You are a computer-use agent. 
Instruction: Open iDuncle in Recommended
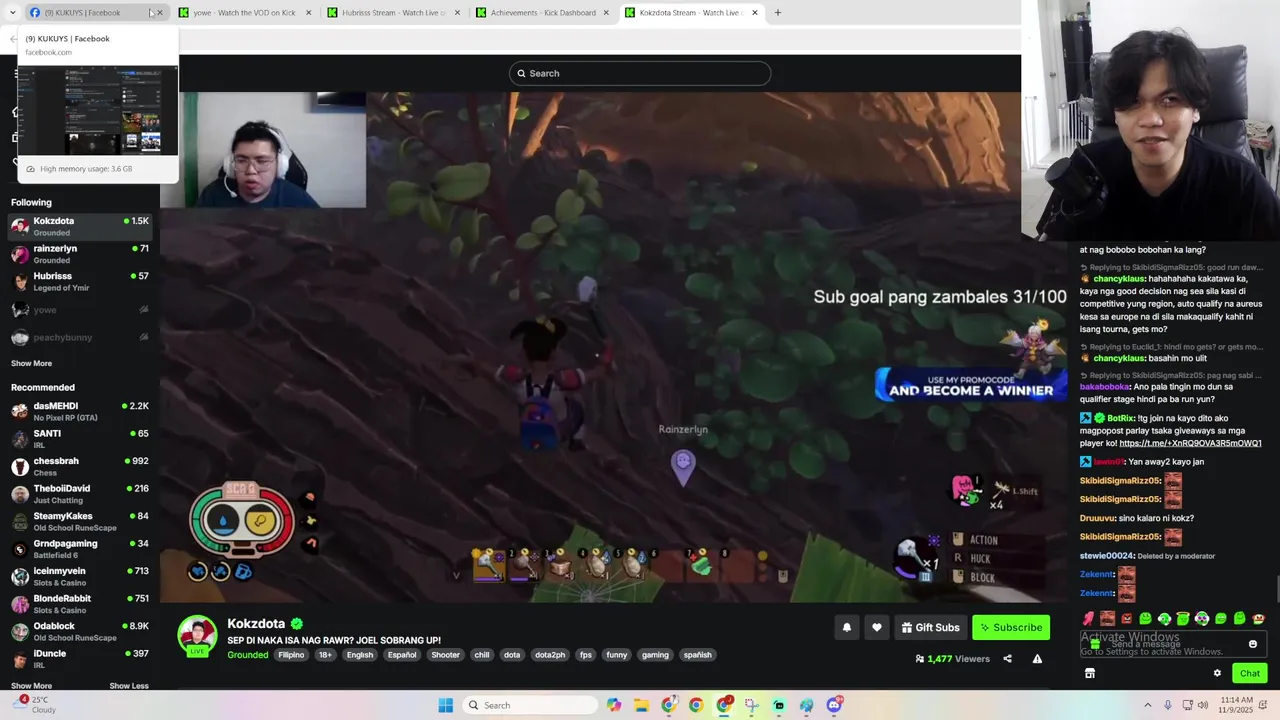pyautogui.click(x=80, y=658)
